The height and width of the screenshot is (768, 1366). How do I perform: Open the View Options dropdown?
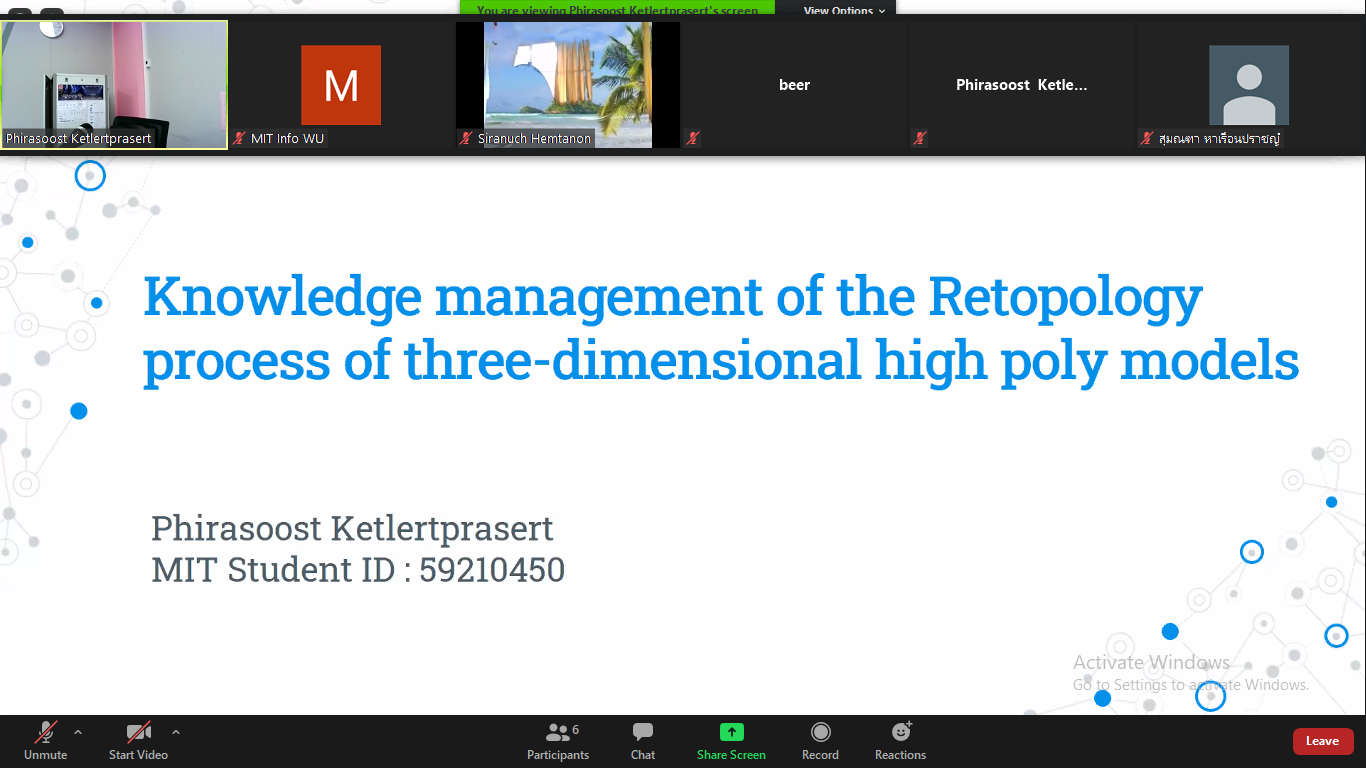point(844,10)
